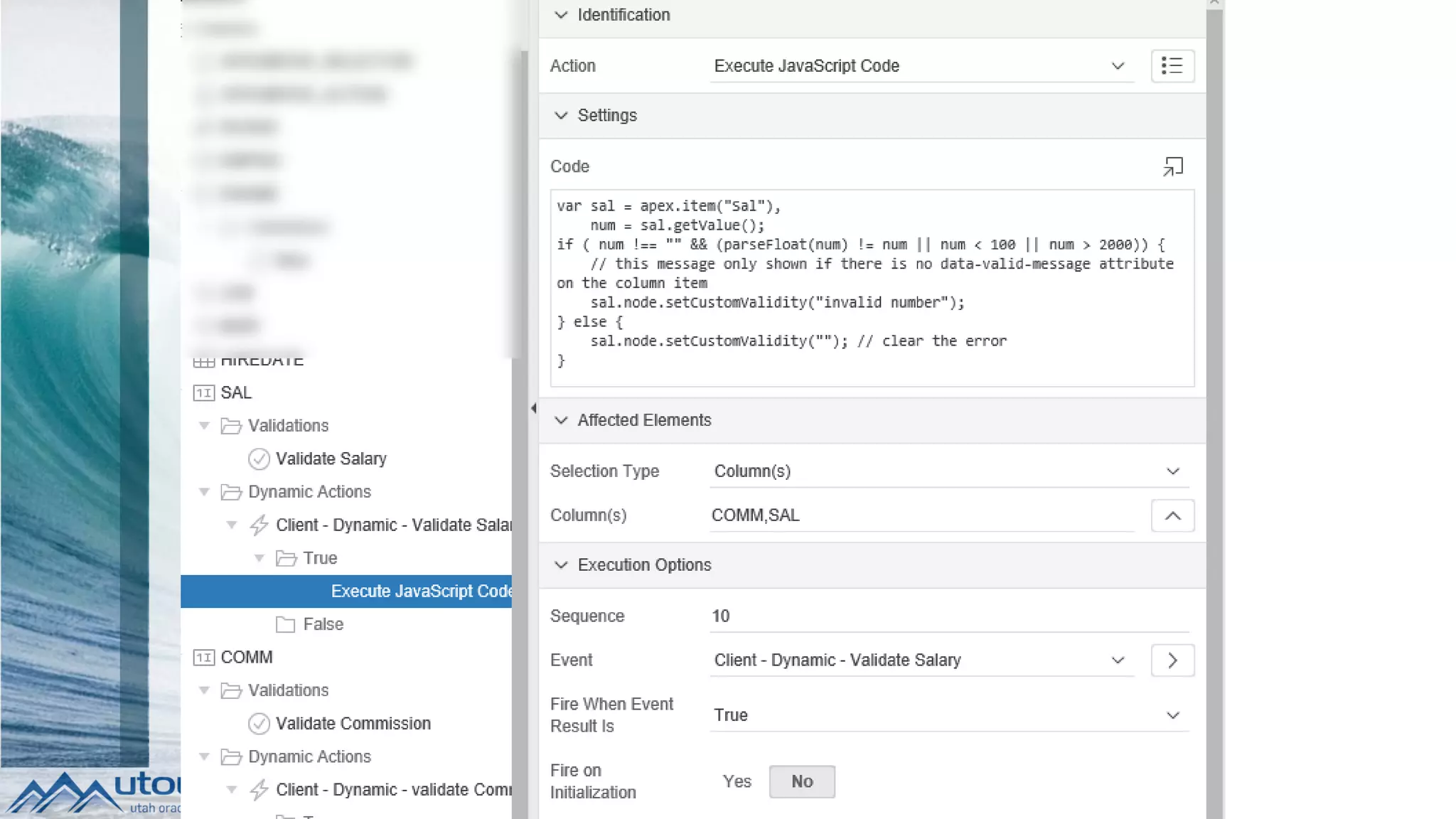Open the Selection Type dropdown
Viewport: 1456px width, 819px height.
point(949,471)
